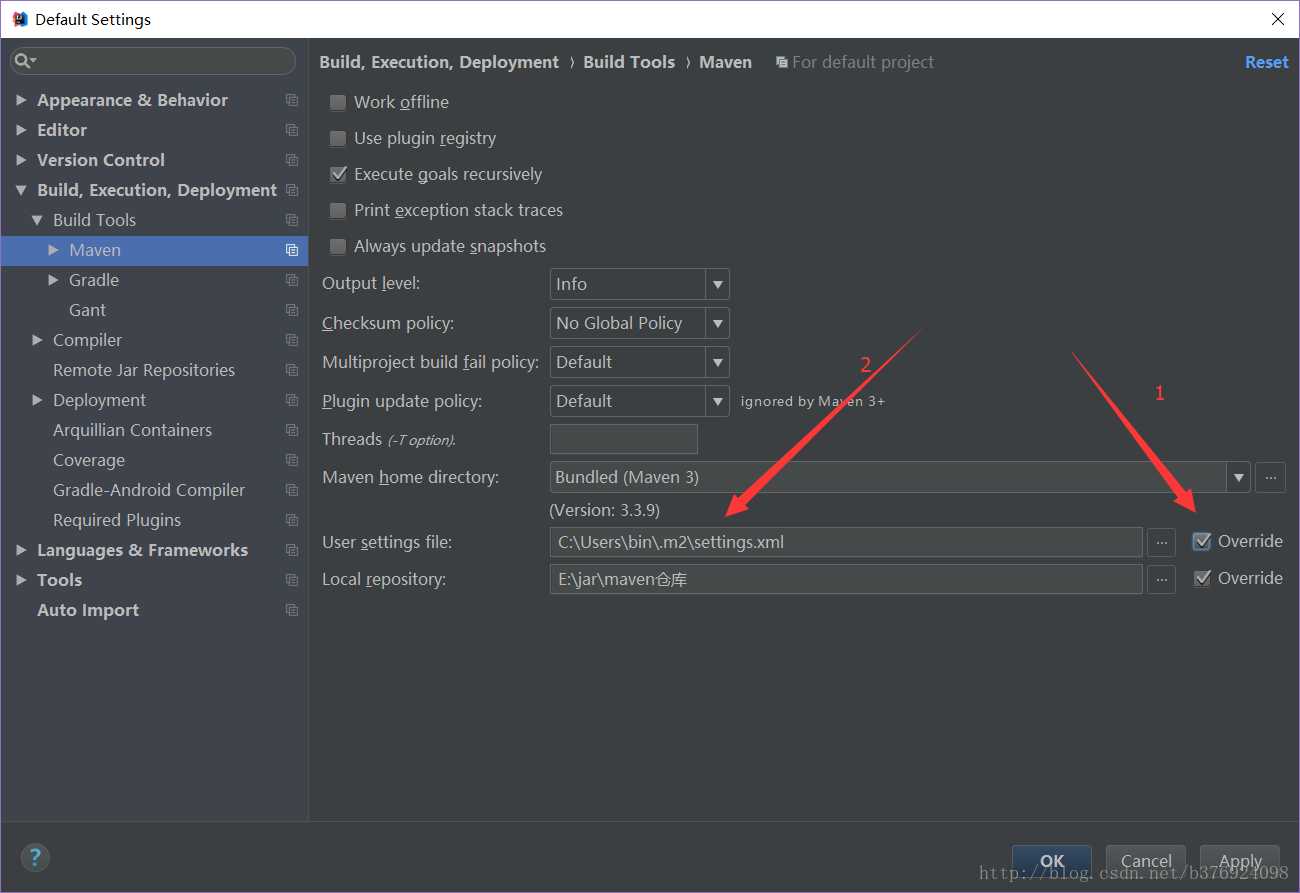This screenshot has height=893, width=1300.
Task: Click Build Tools in the breadcrumb
Action: pyautogui.click(x=629, y=62)
